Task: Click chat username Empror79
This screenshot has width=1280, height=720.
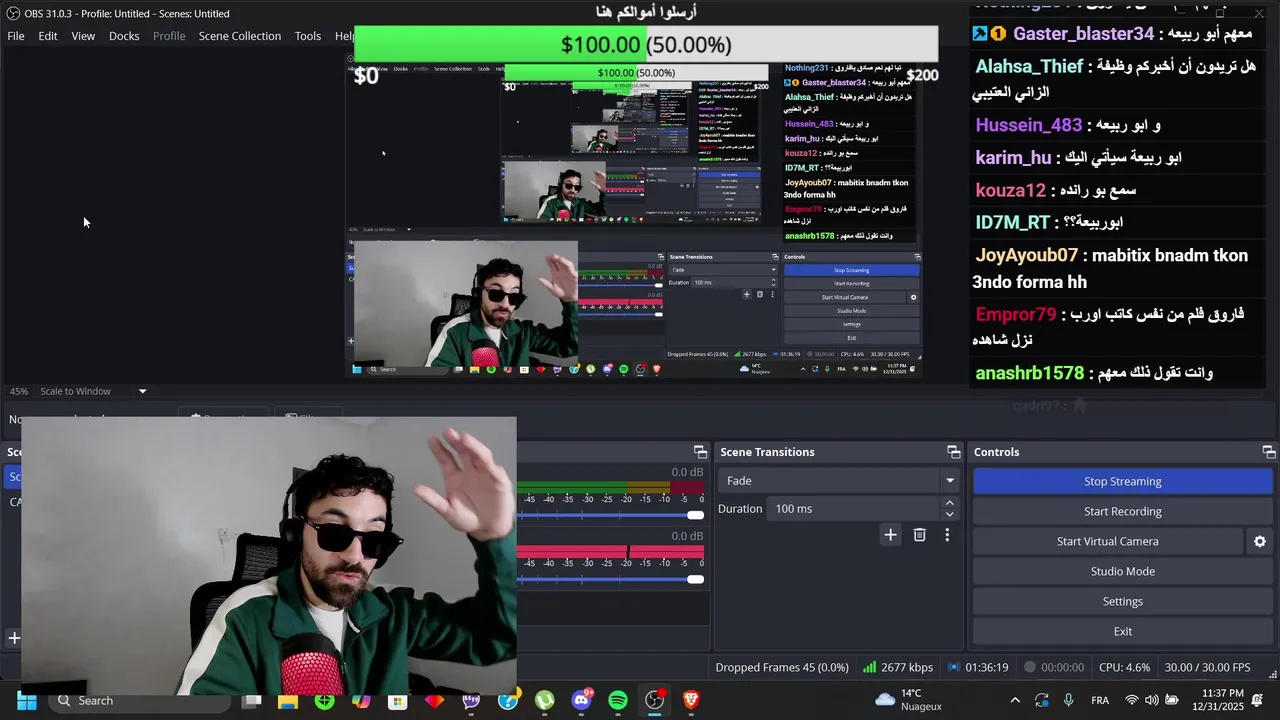Action: [1015, 314]
